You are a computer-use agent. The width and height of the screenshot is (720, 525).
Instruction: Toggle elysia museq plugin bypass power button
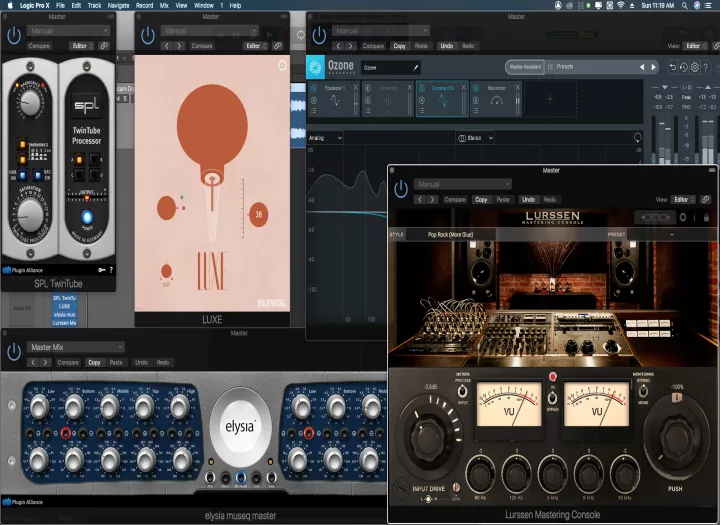coord(14,352)
